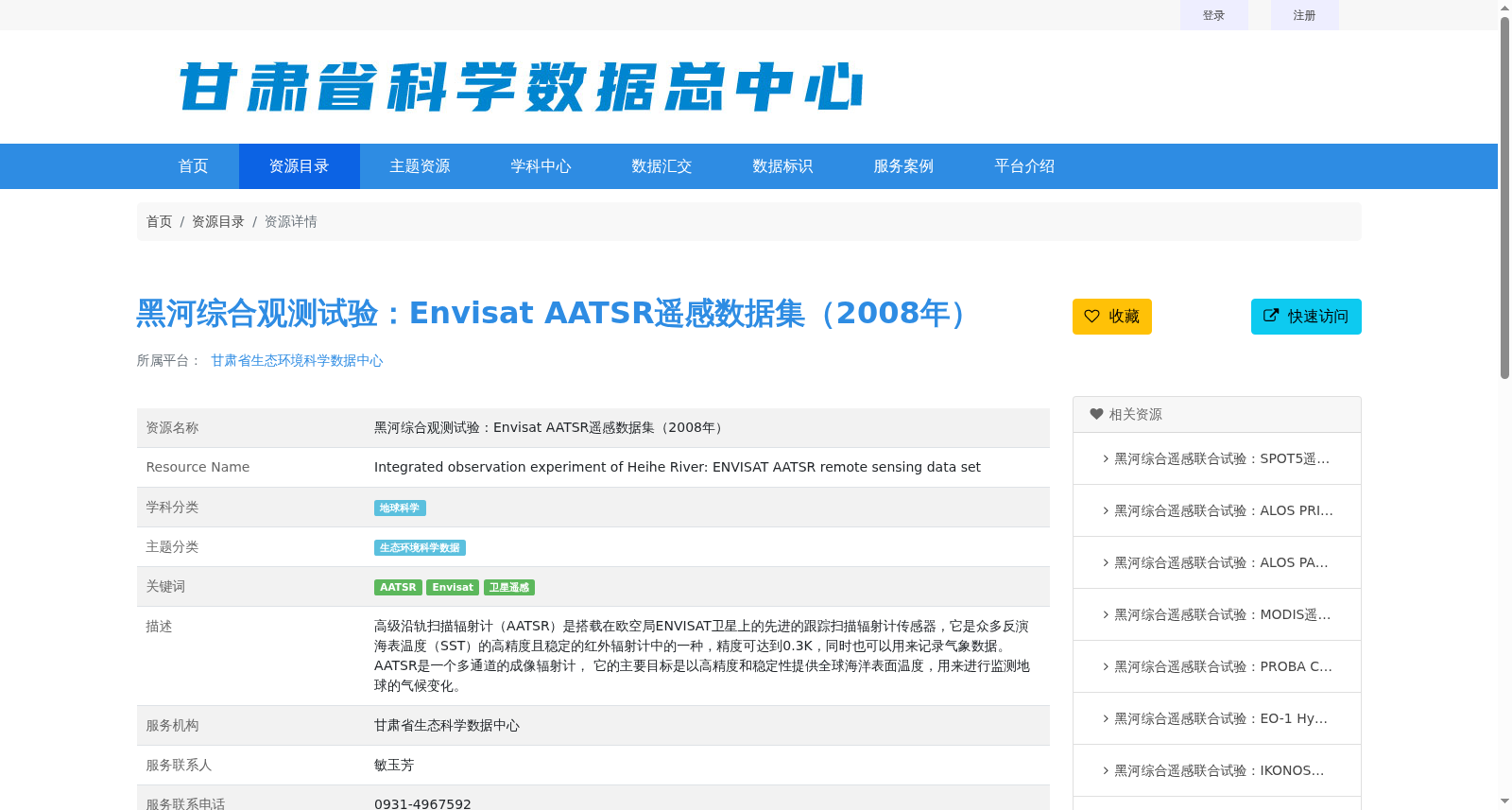
Task: Click the 地球科学 subject tag
Action: coord(400,508)
